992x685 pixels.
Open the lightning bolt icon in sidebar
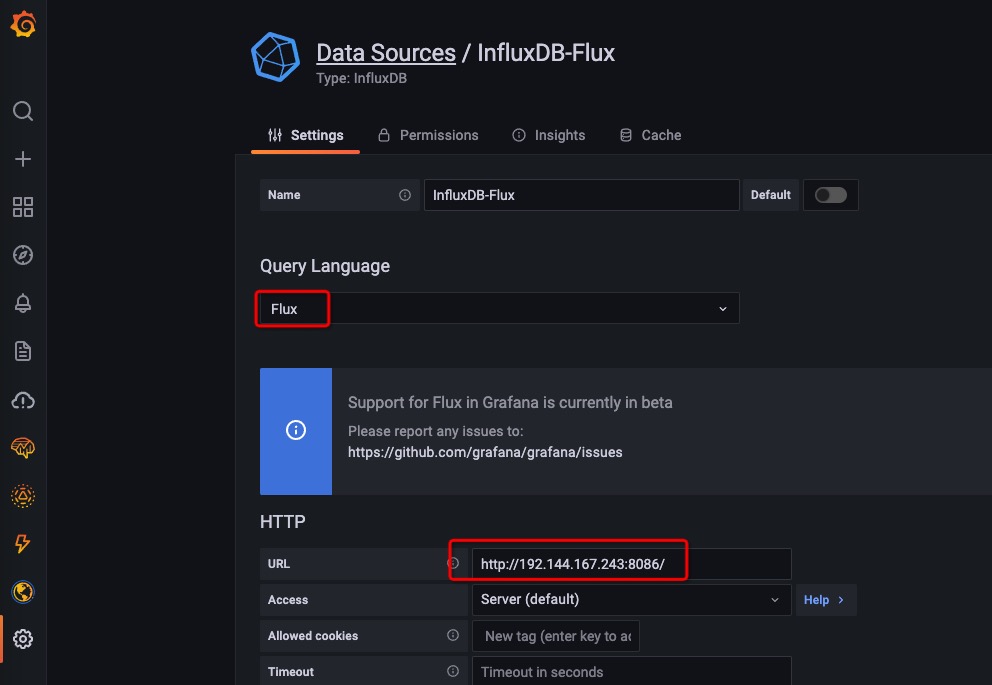coord(23,543)
